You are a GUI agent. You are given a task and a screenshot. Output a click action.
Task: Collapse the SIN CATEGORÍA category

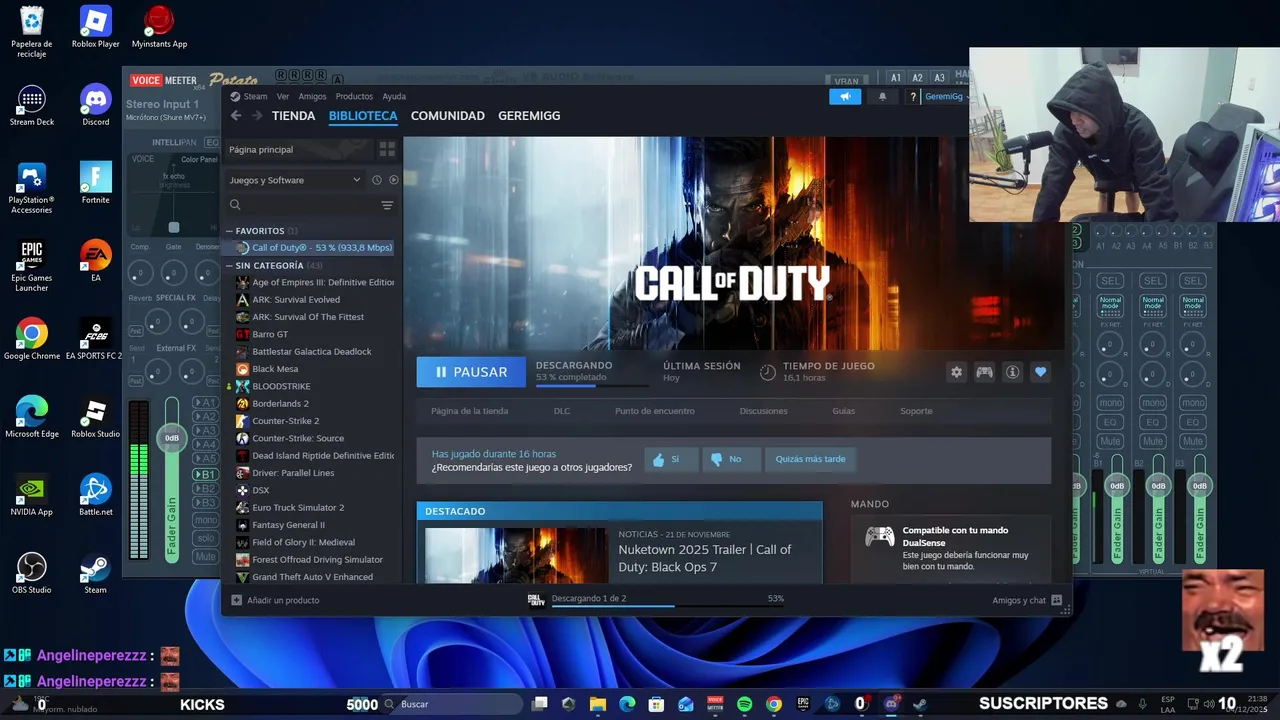(x=229, y=266)
